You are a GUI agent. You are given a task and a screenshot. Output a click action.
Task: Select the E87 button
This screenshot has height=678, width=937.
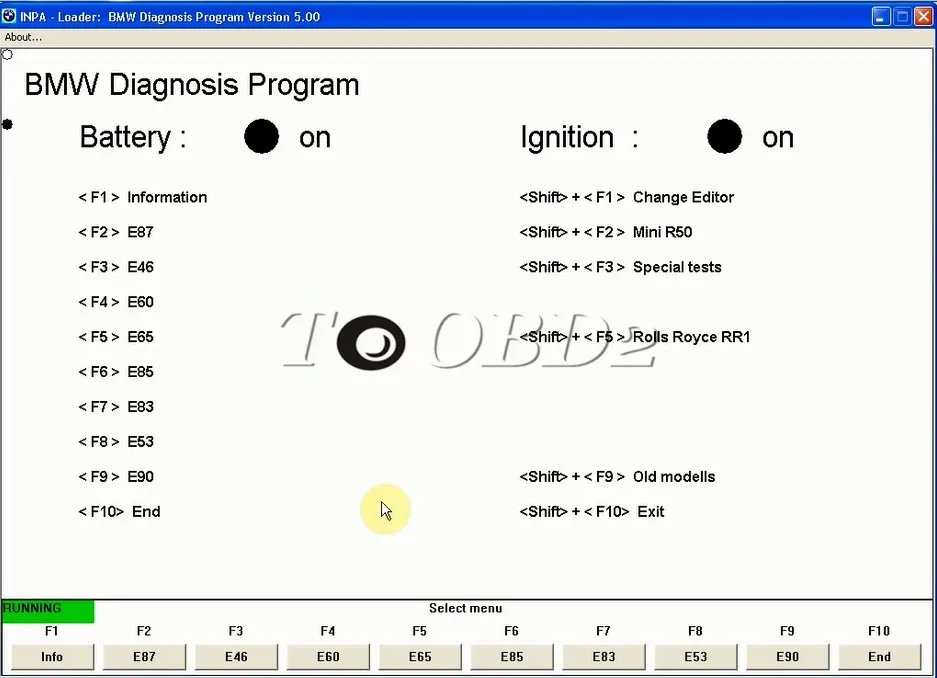[x=144, y=656]
